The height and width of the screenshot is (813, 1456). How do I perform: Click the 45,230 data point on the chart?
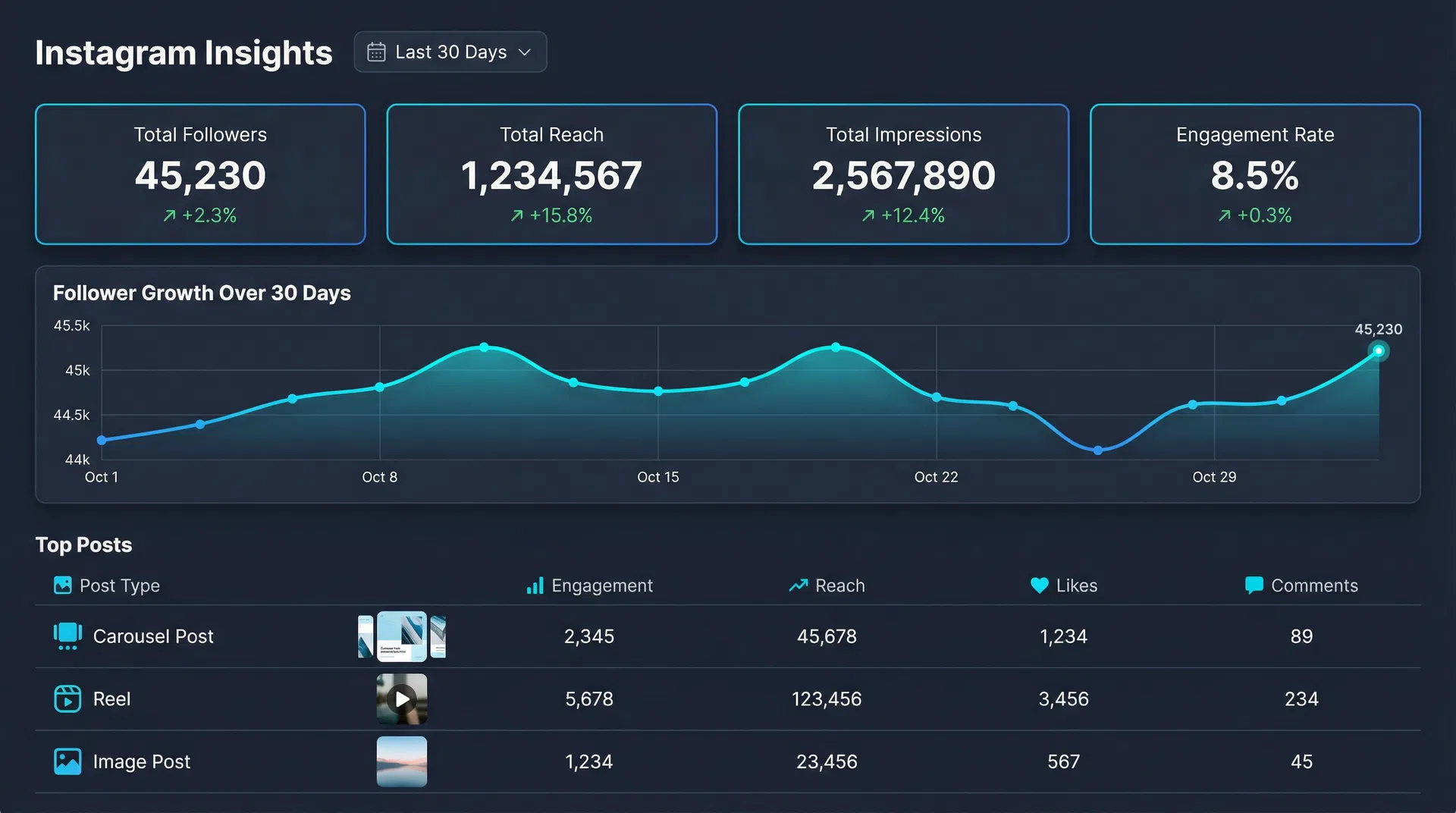point(1378,350)
